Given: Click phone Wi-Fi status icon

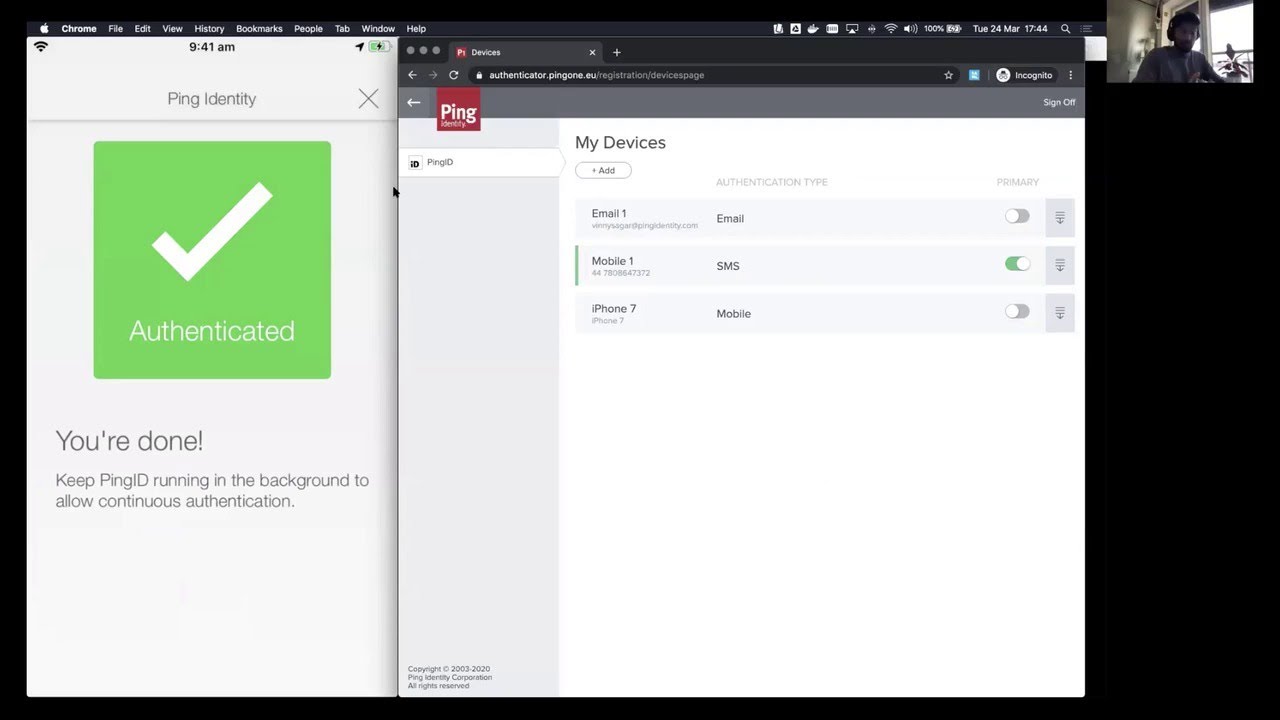Looking at the screenshot, I should 41,47.
